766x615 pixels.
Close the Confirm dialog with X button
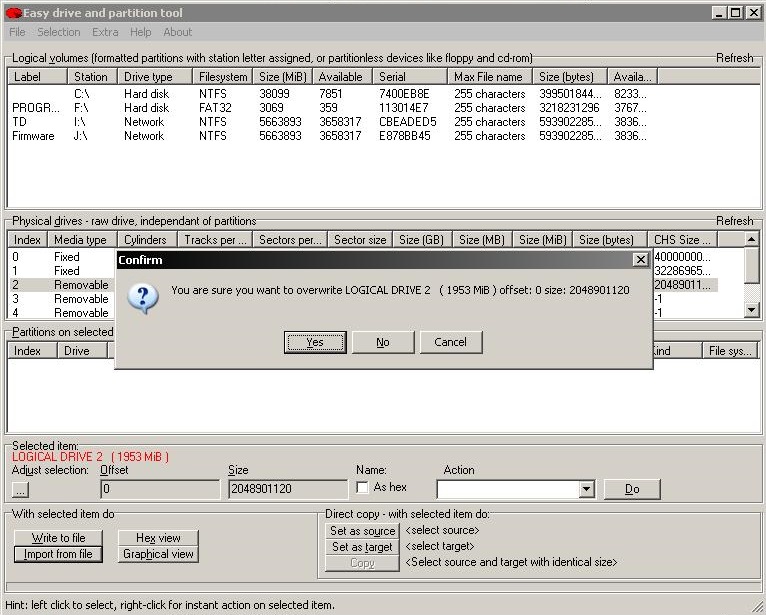(640, 260)
